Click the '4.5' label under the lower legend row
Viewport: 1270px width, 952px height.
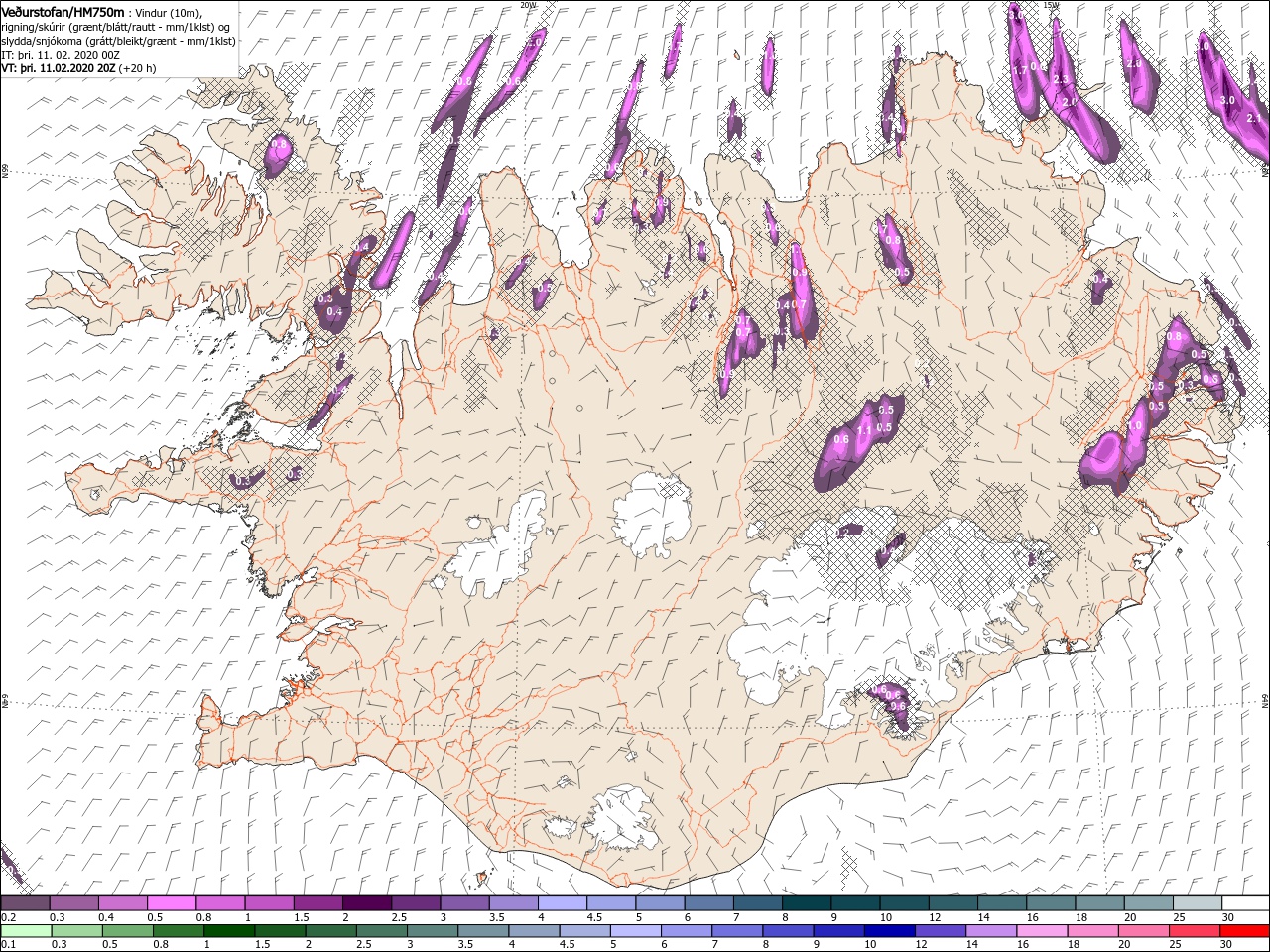(567, 945)
